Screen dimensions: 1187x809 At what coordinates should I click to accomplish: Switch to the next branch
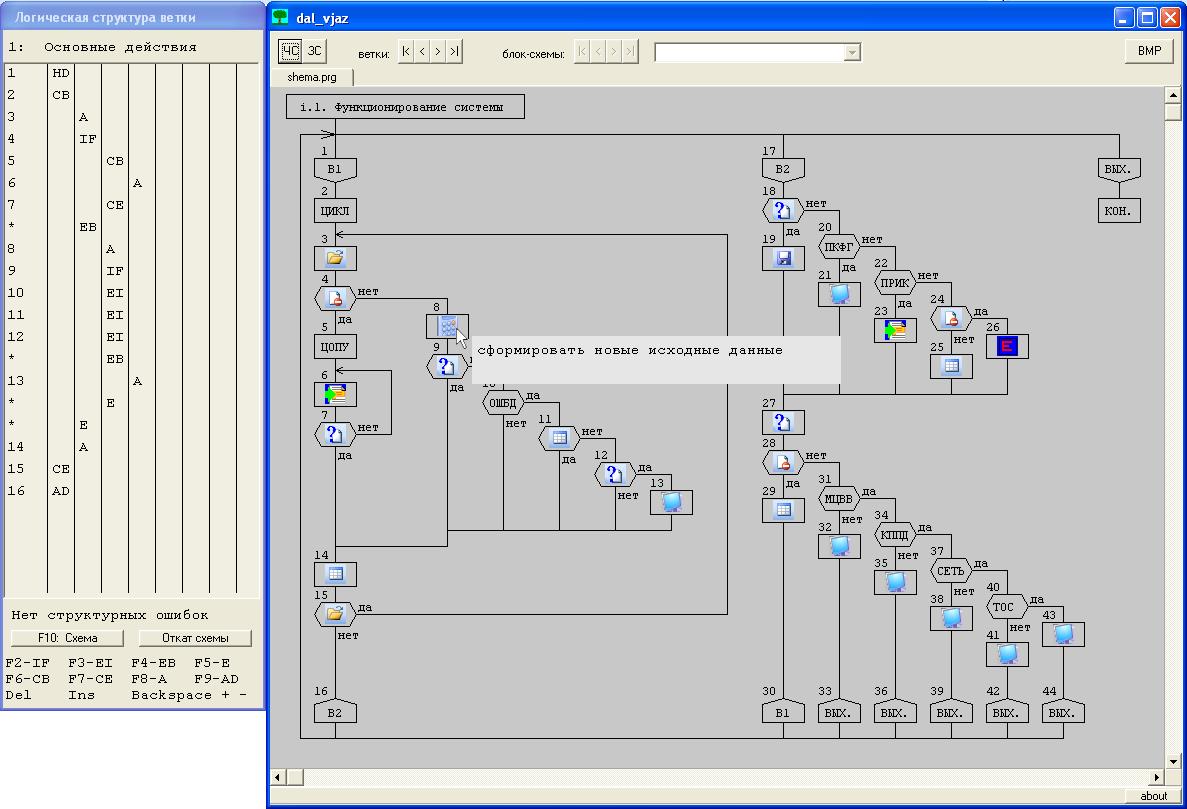(x=438, y=51)
